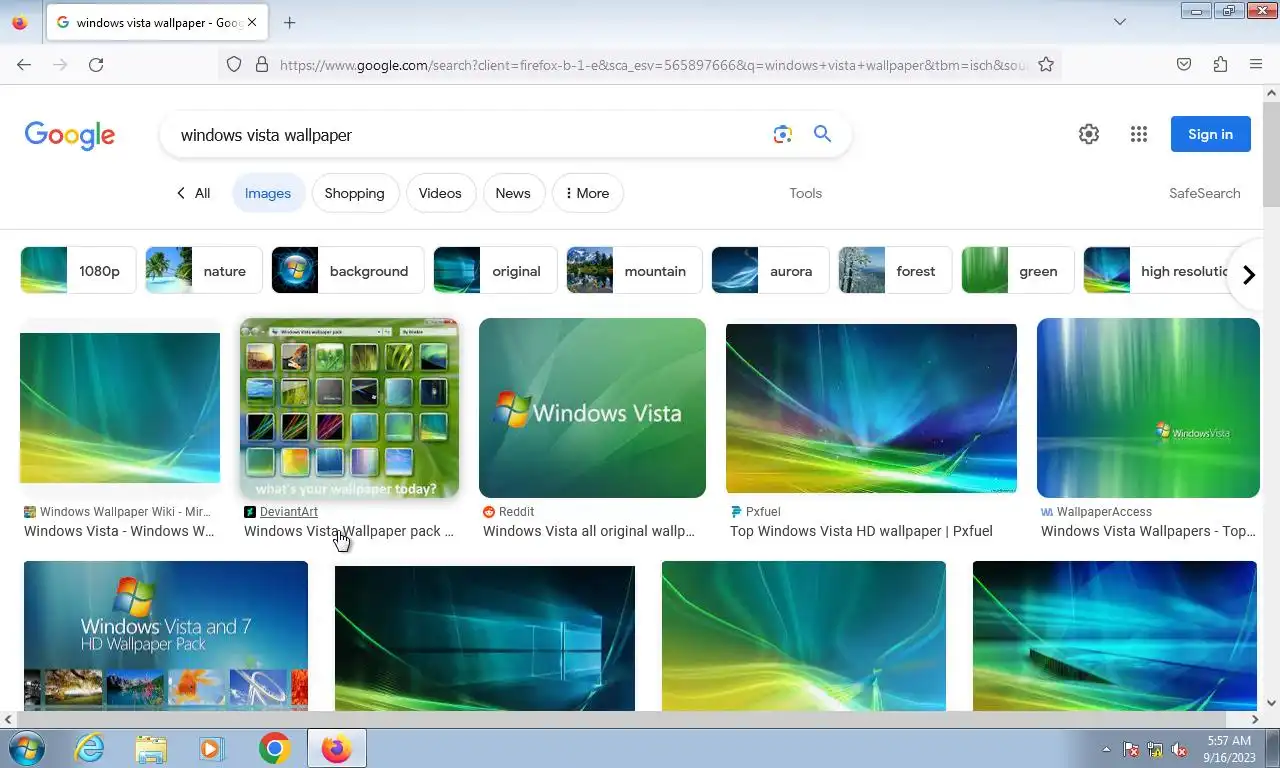Screen dimensions: 1280x768
Task: List all tabs dropdown arrow
Action: click(x=1120, y=22)
